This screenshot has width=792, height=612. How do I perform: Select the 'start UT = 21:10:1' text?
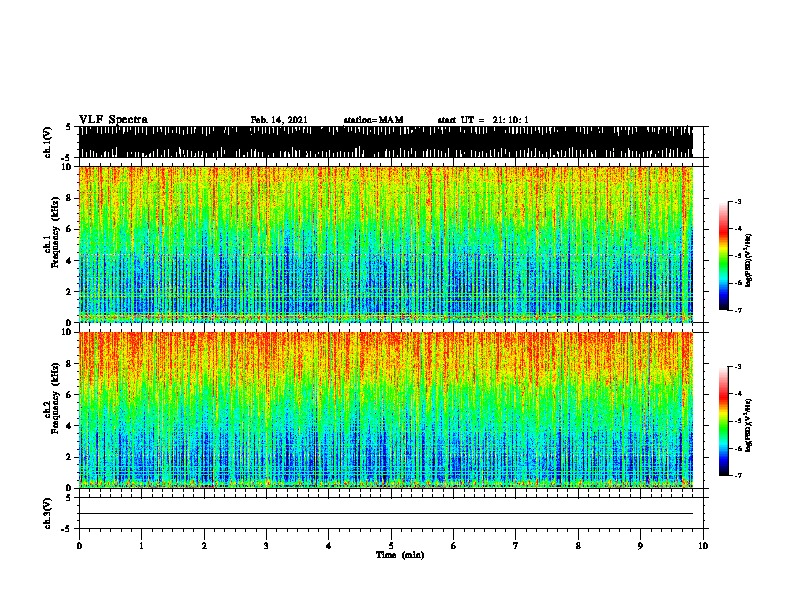coord(483,120)
